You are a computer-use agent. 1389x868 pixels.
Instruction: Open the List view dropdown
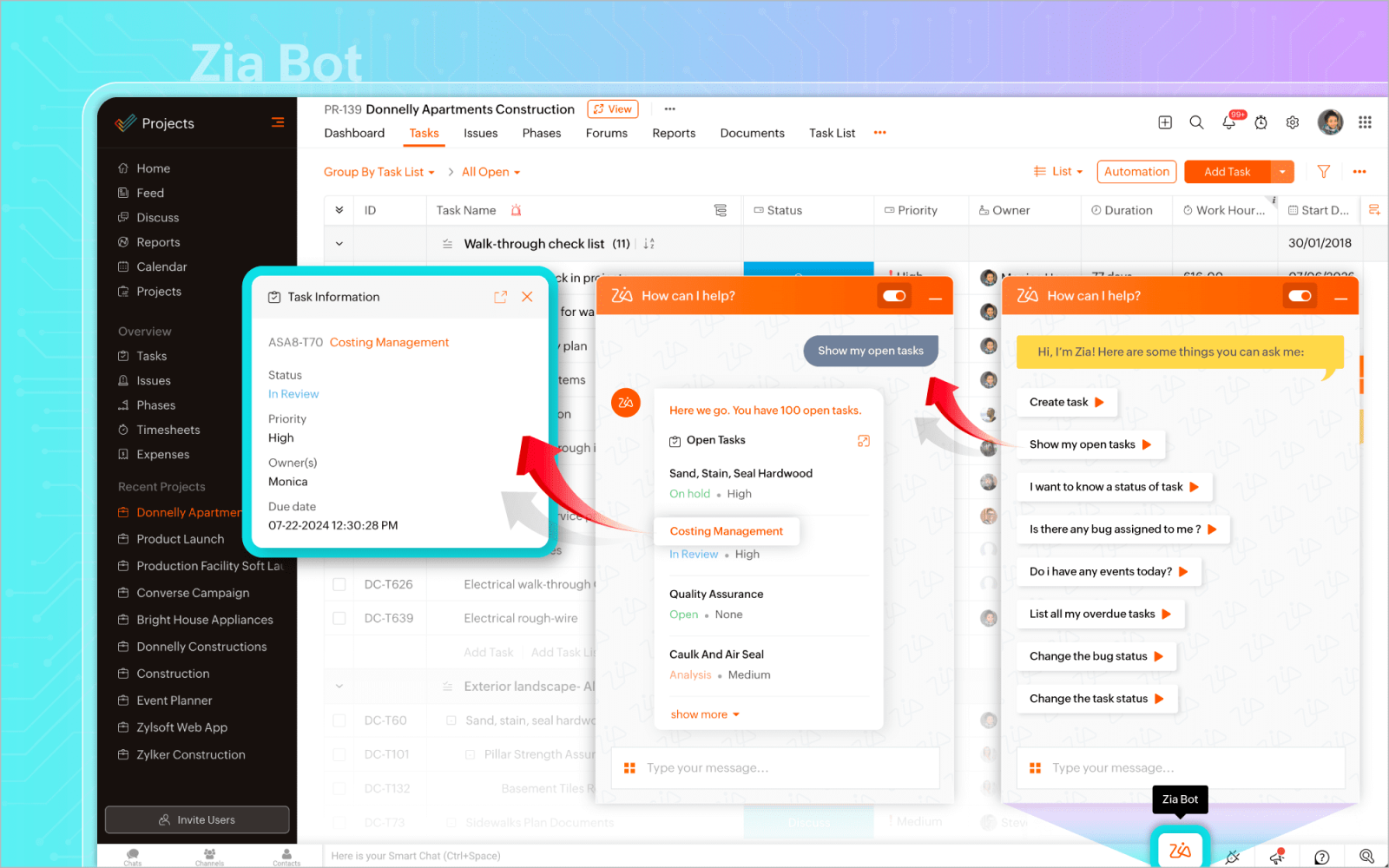point(1058,172)
